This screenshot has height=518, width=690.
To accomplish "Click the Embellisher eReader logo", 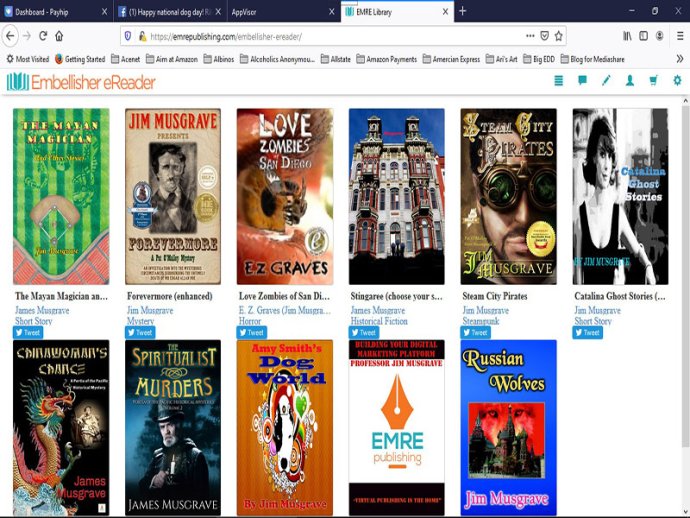I will tap(81, 82).
